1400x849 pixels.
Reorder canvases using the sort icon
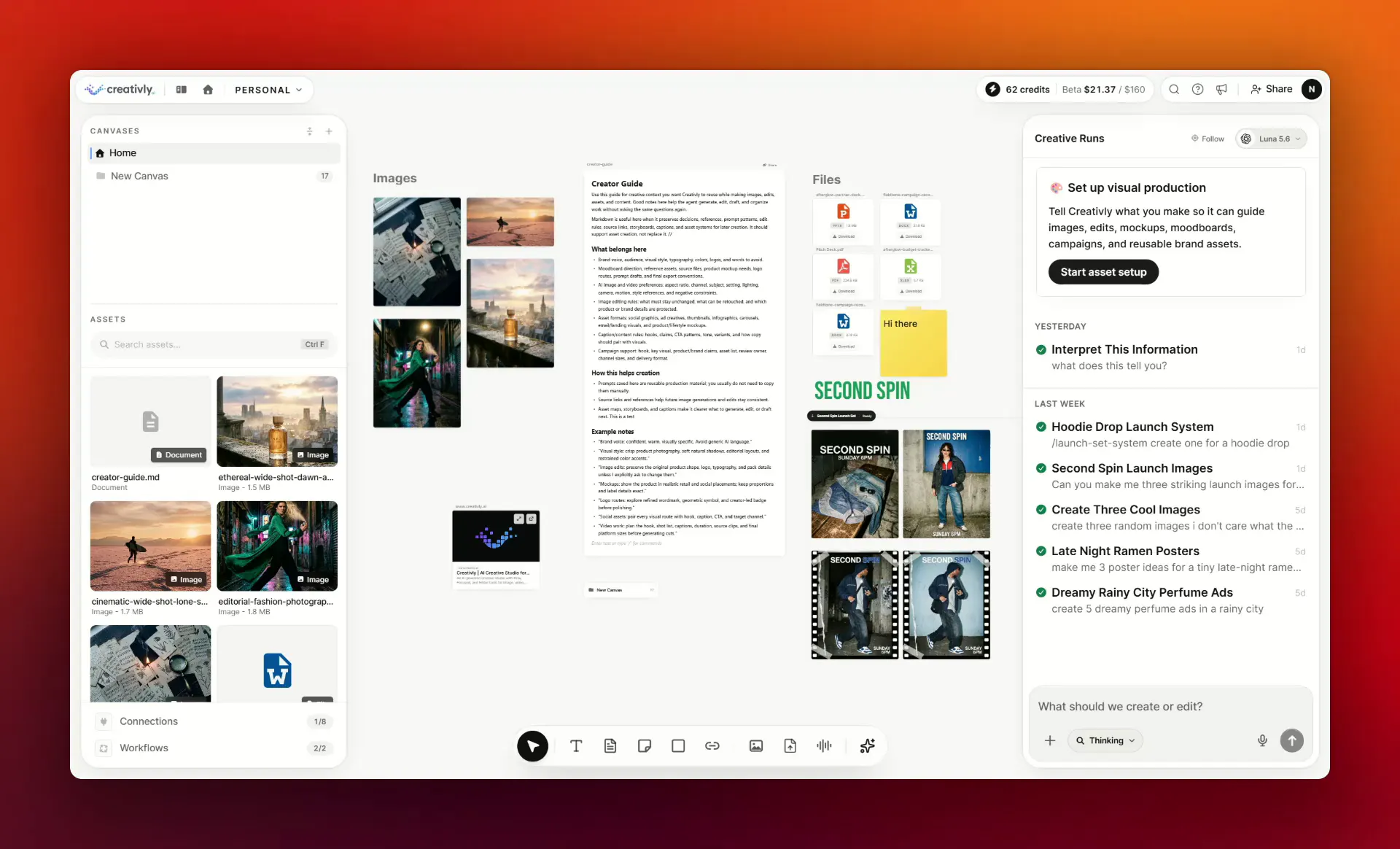[x=310, y=131]
